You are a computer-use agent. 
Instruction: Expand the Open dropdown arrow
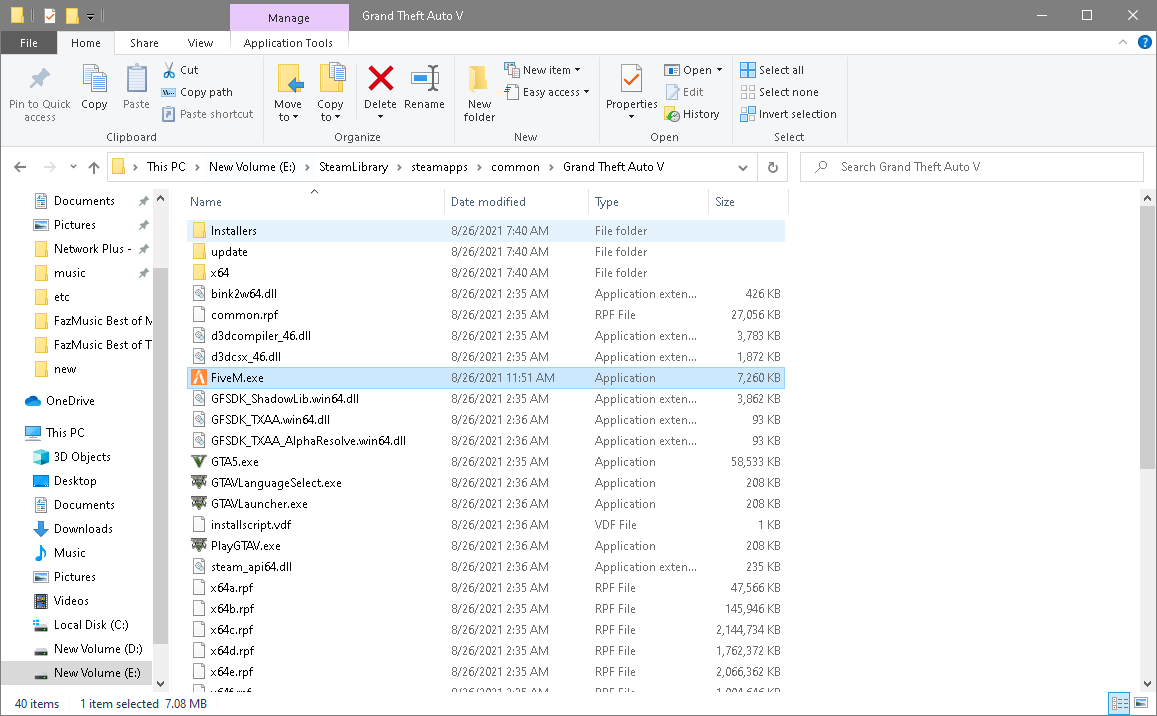[x=719, y=70]
